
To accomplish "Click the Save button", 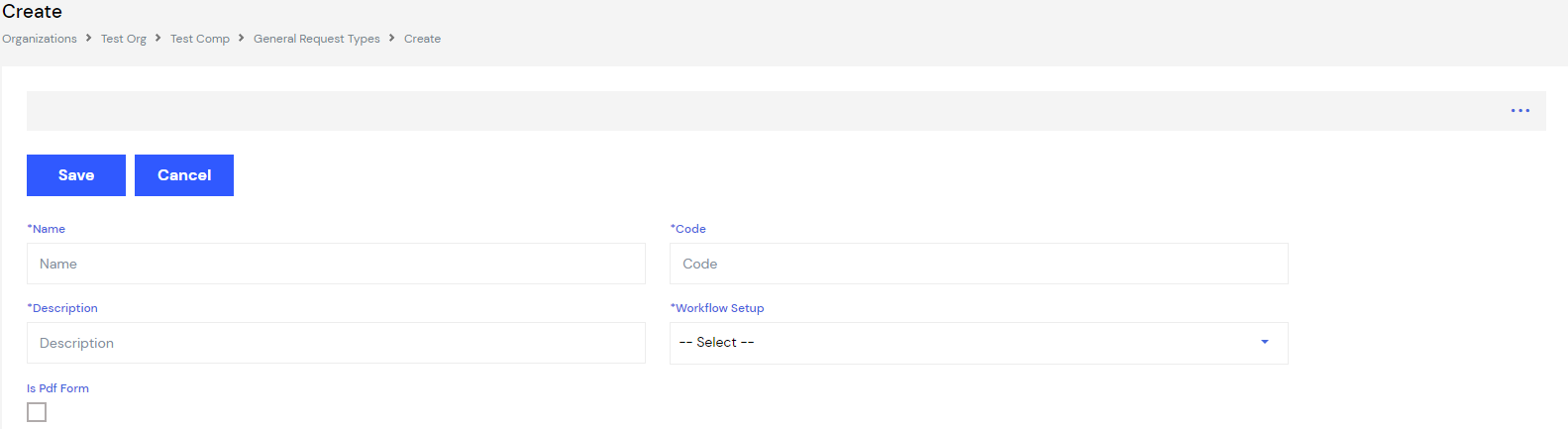I will click(76, 175).
